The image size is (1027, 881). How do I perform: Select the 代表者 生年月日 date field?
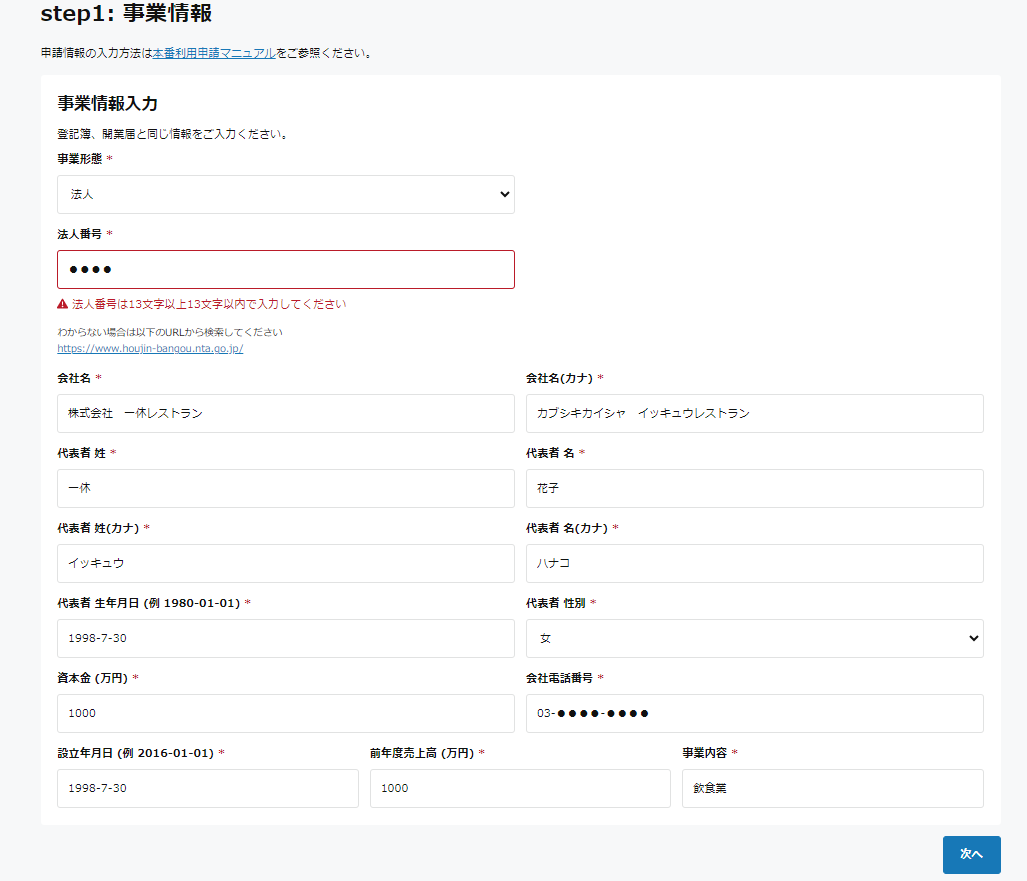click(285, 638)
